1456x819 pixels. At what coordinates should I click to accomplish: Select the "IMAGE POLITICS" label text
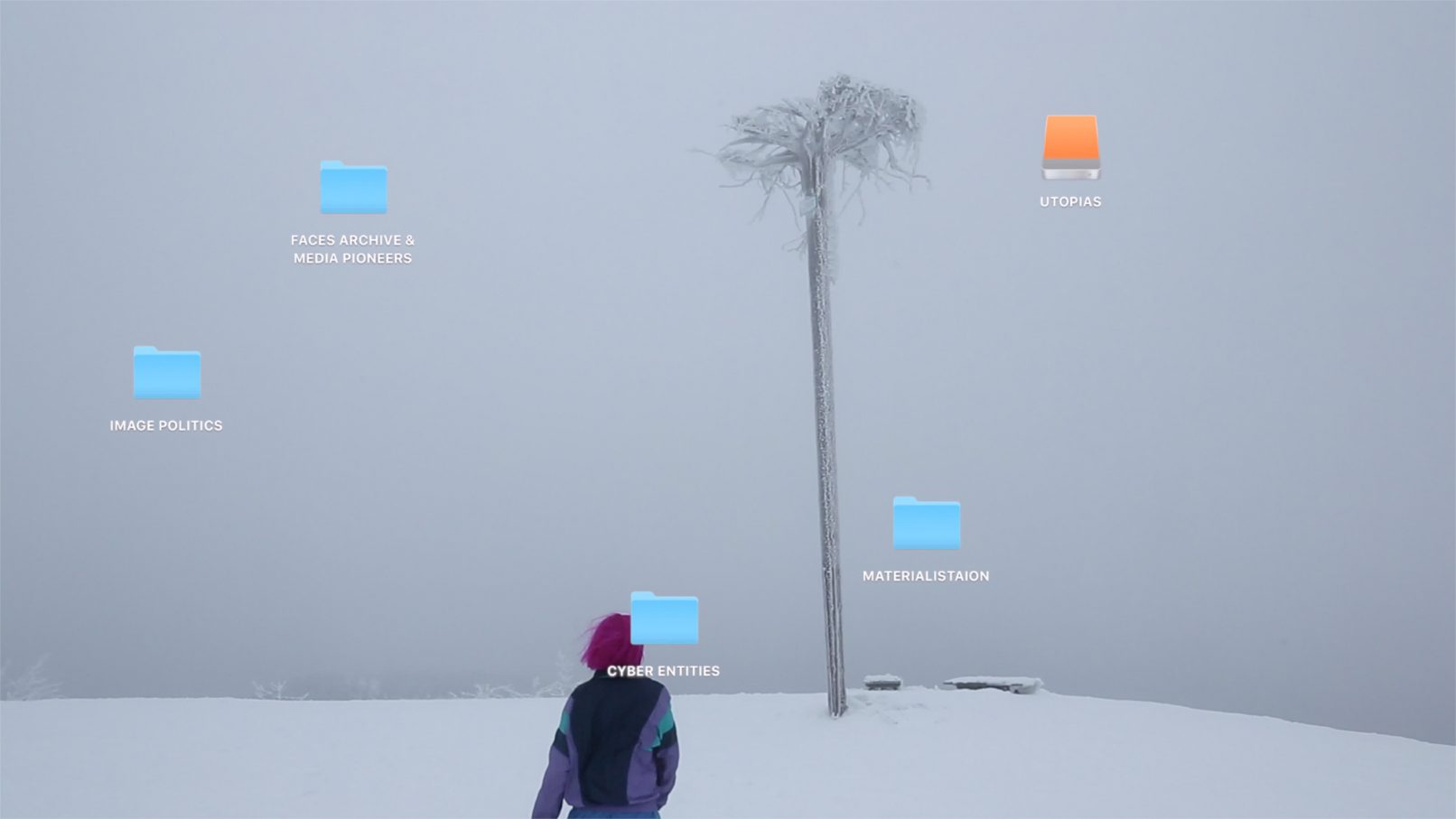pos(166,425)
